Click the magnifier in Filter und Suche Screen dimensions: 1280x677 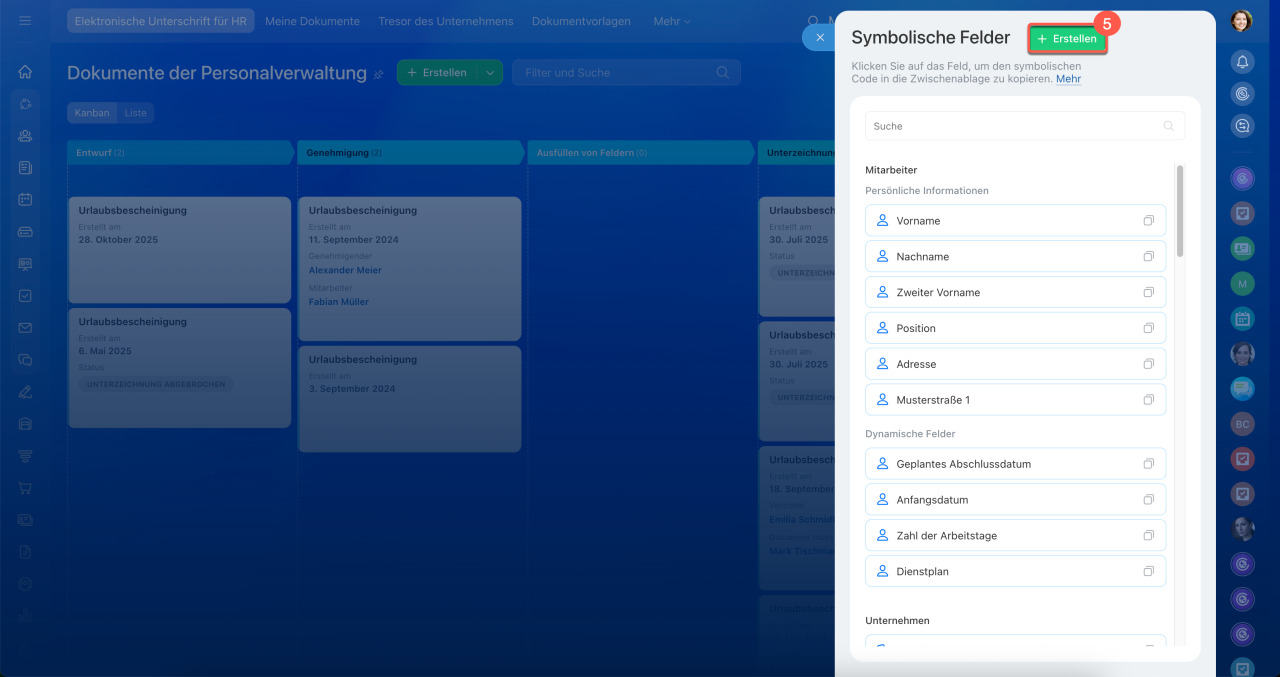tap(723, 73)
